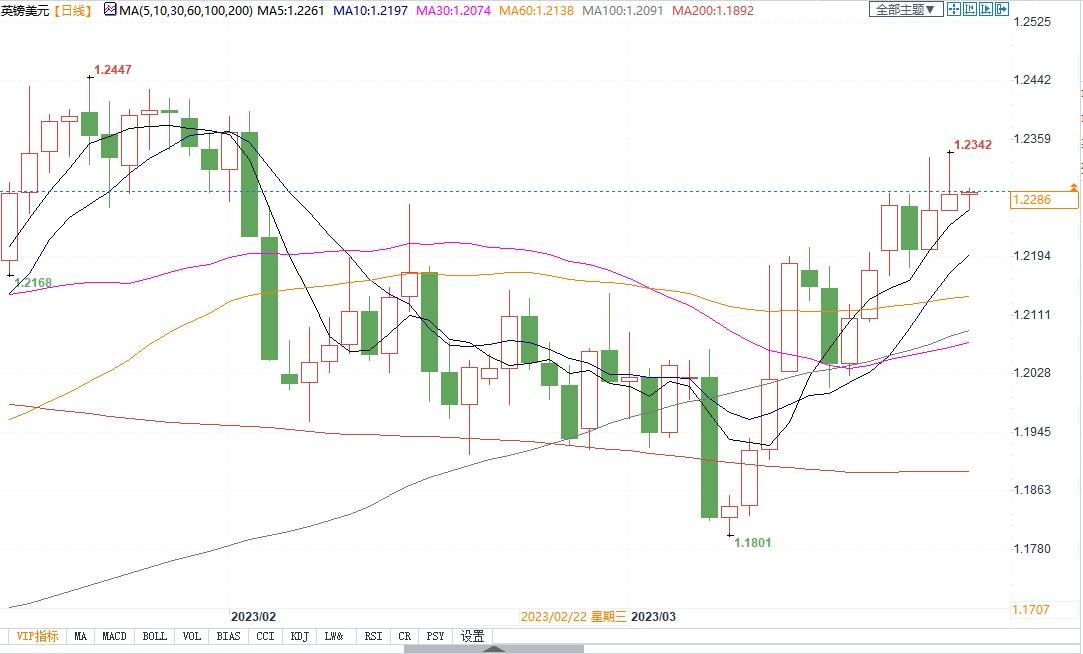Click the compress chart width icon

coord(970,9)
